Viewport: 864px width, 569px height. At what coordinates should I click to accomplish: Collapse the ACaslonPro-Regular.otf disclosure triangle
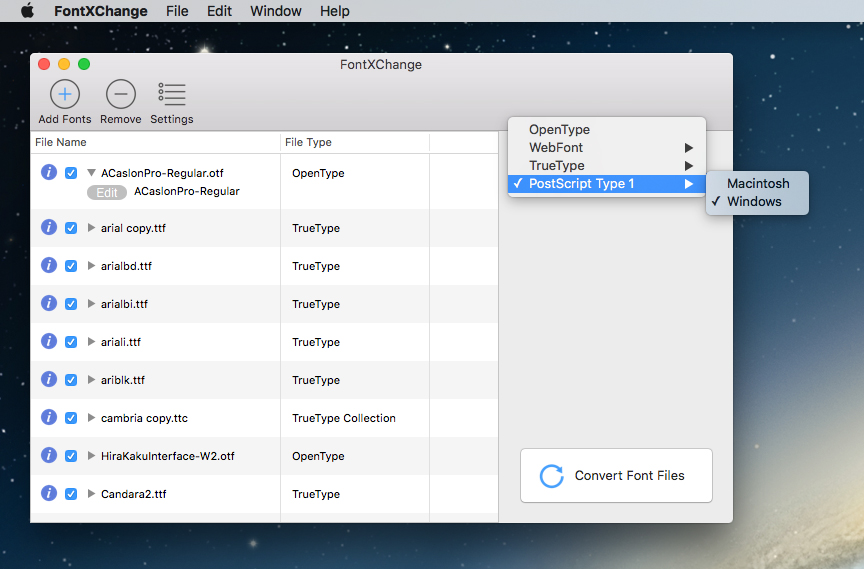click(91, 173)
